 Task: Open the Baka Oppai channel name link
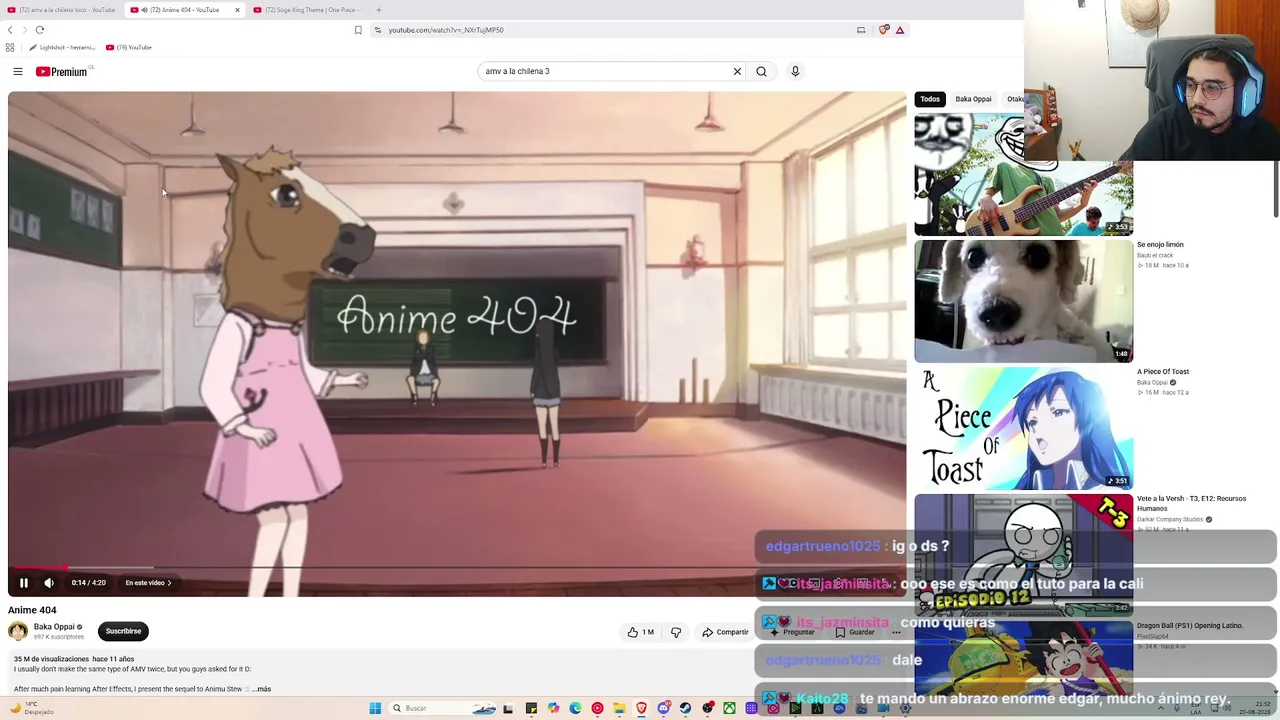click(54, 627)
